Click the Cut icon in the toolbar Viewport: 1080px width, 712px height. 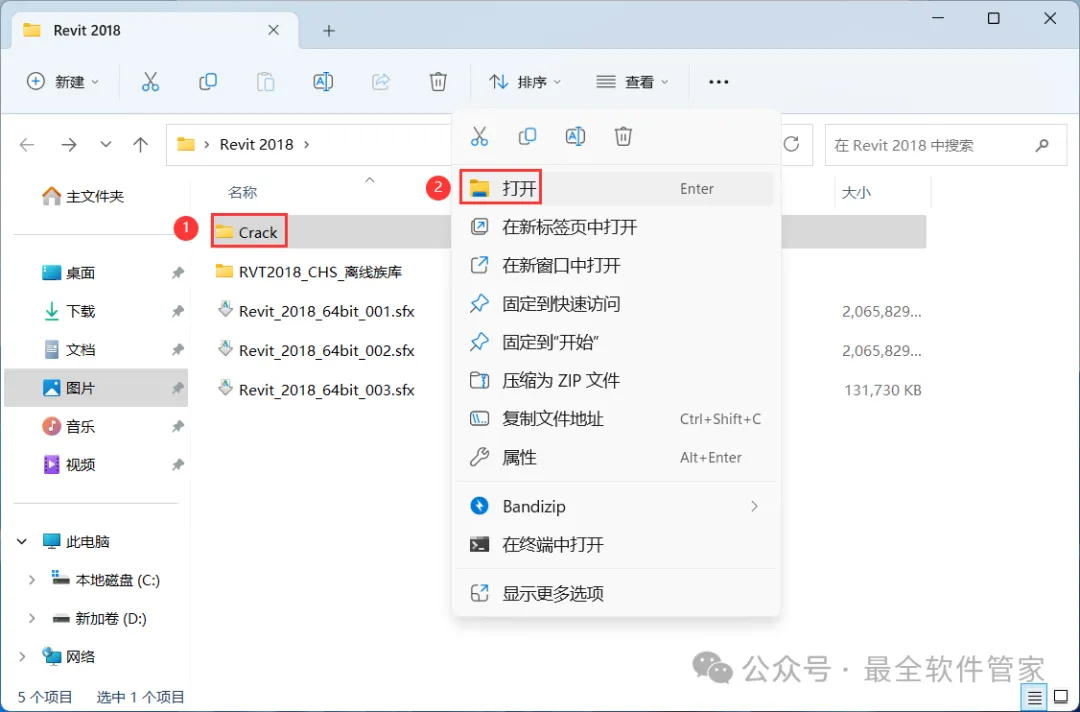150,82
